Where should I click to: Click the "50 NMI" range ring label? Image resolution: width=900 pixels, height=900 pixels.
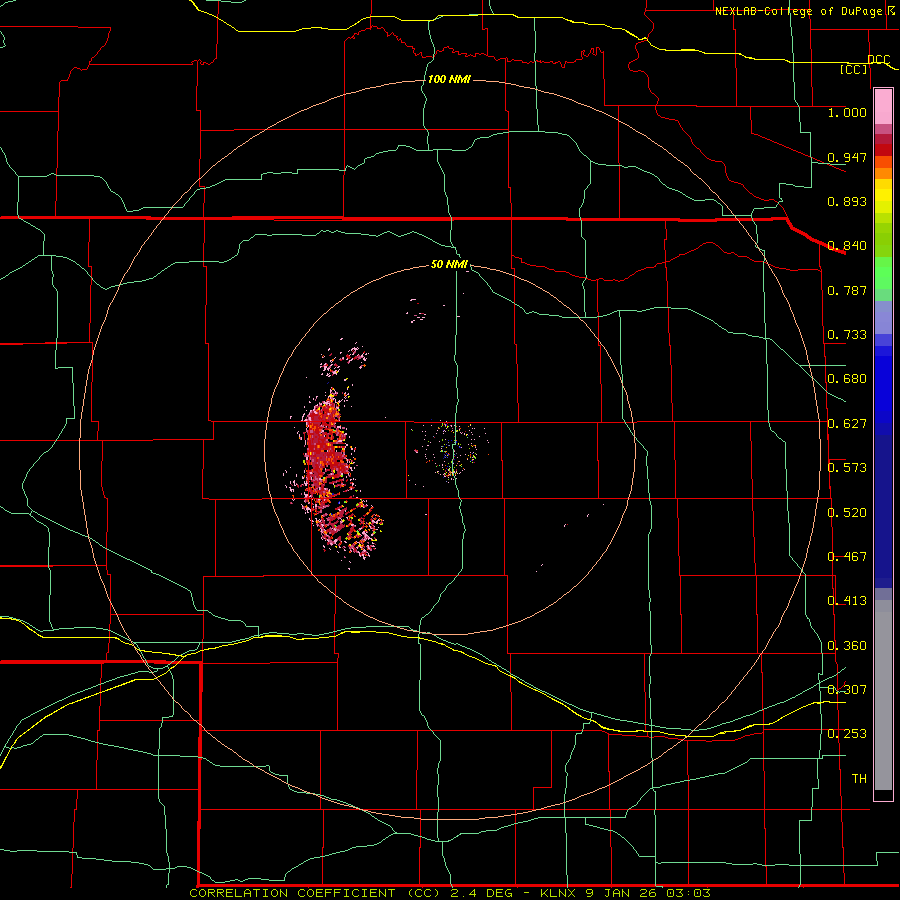[x=449, y=265]
